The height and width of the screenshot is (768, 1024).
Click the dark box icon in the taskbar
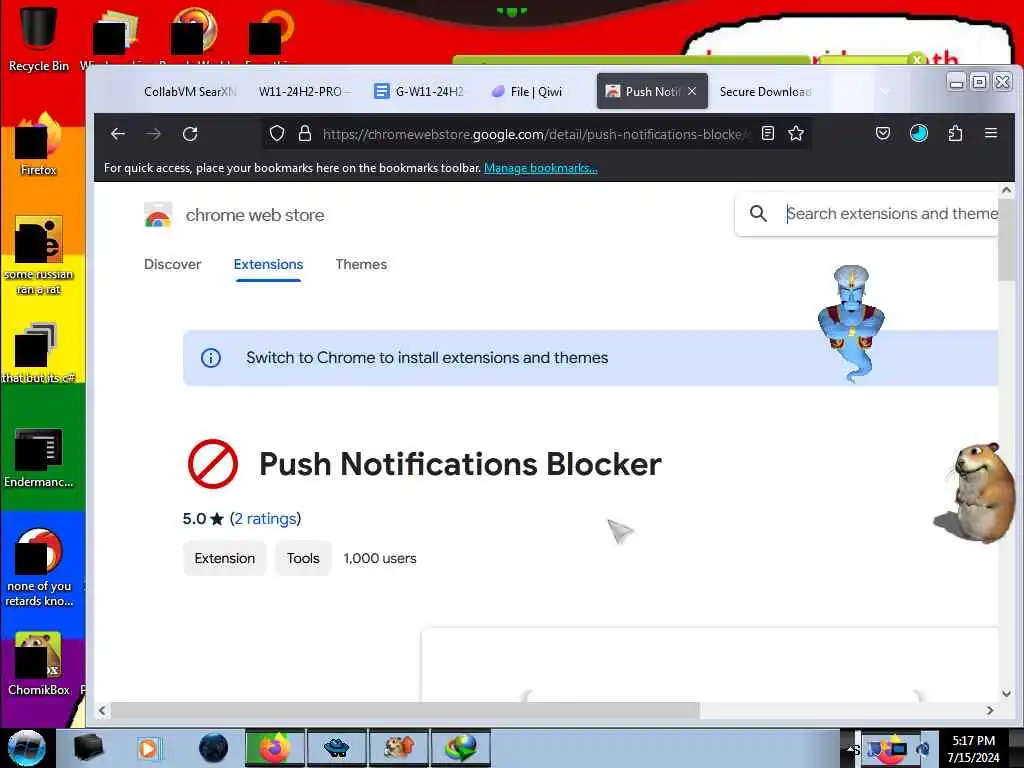click(88, 748)
